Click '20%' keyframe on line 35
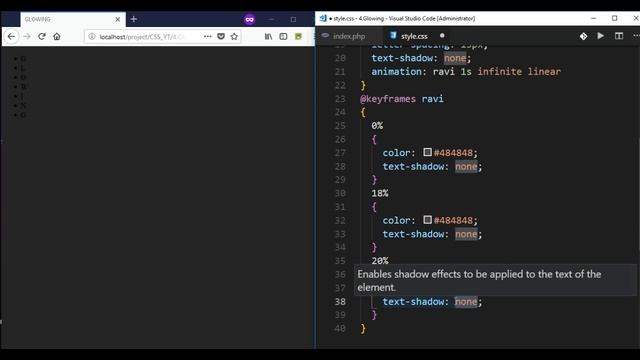This screenshot has height=360, width=640. point(380,260)
